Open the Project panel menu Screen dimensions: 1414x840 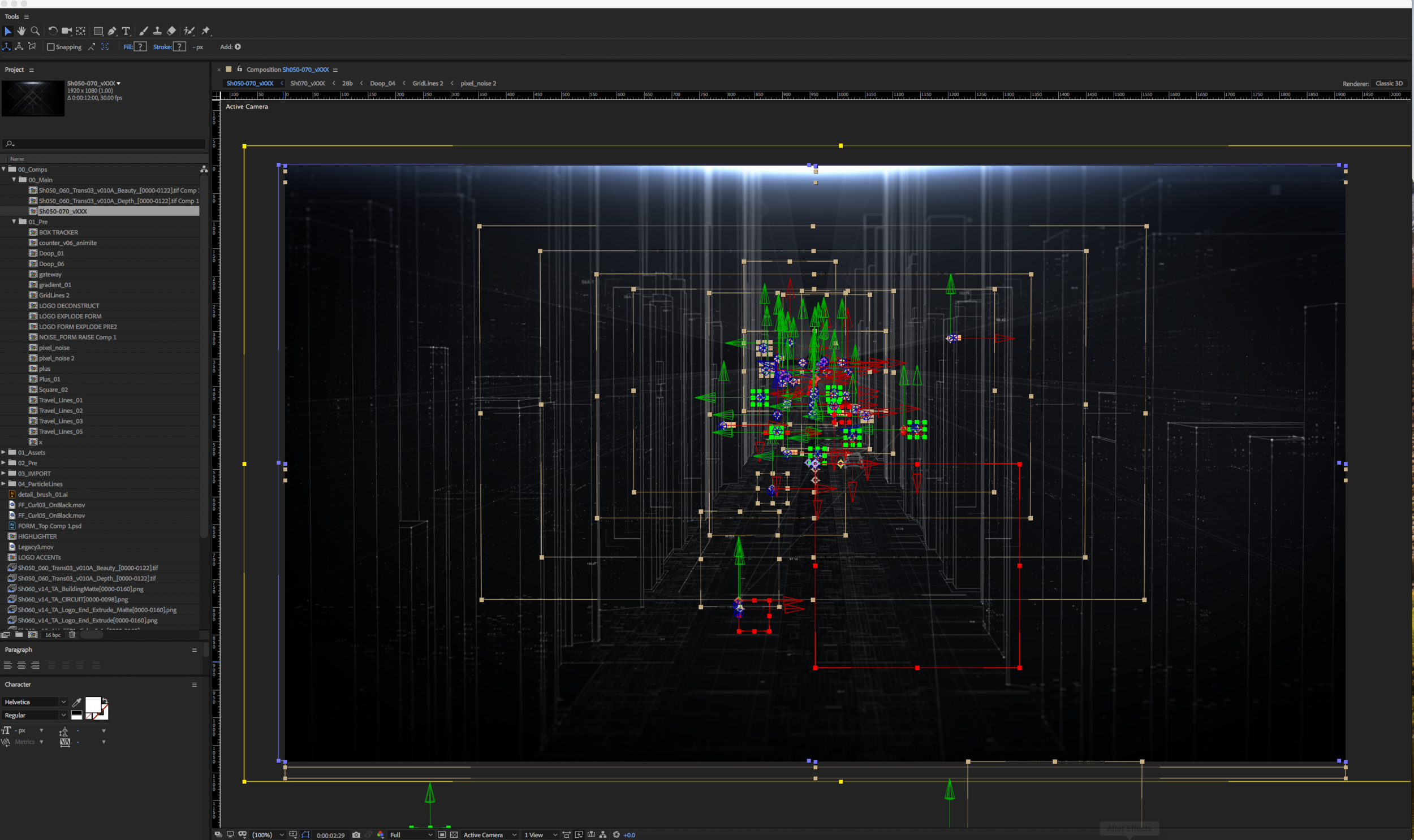32,70
